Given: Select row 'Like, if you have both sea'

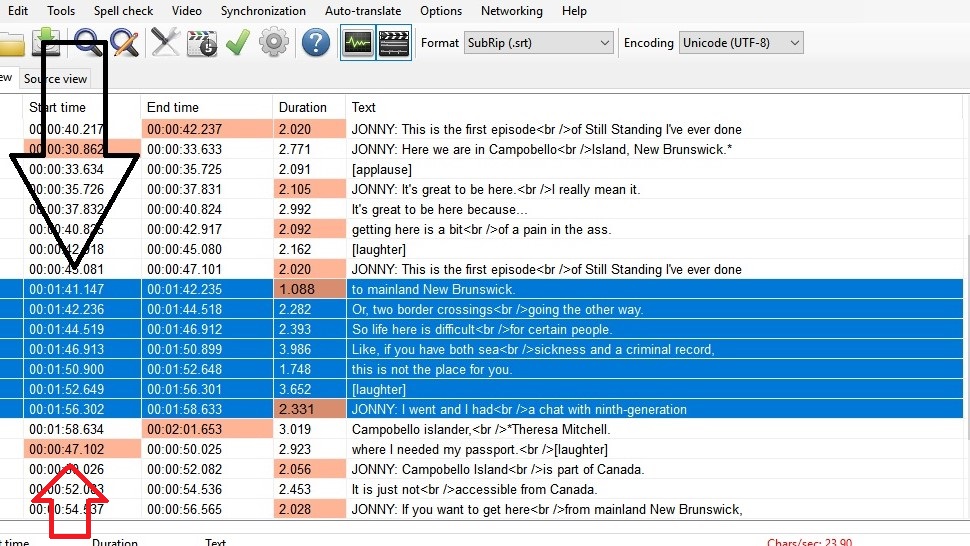Looking at the screenshot, I should tap(481, 349).
